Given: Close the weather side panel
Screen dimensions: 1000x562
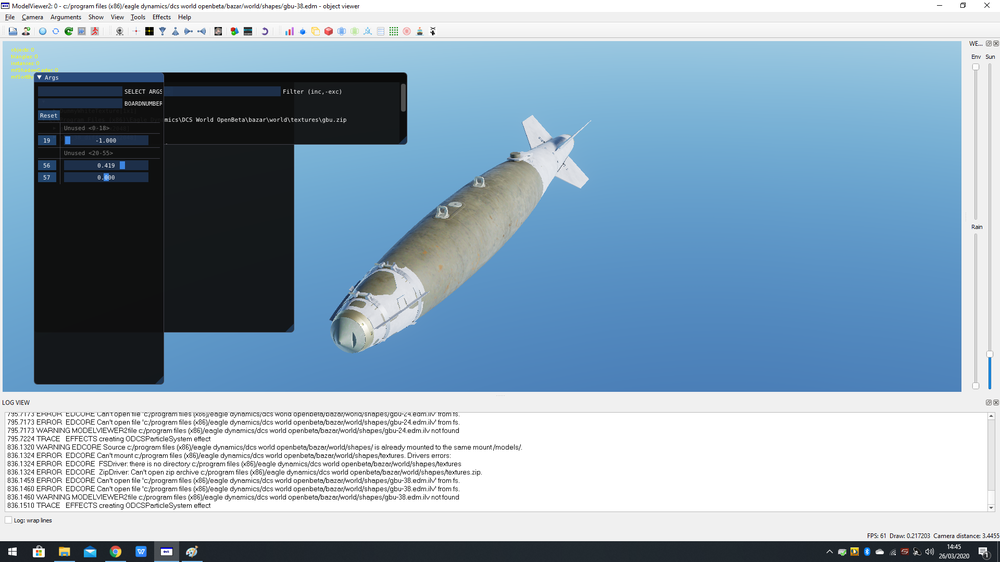Looking at the screenshot, I should point(996,43).
